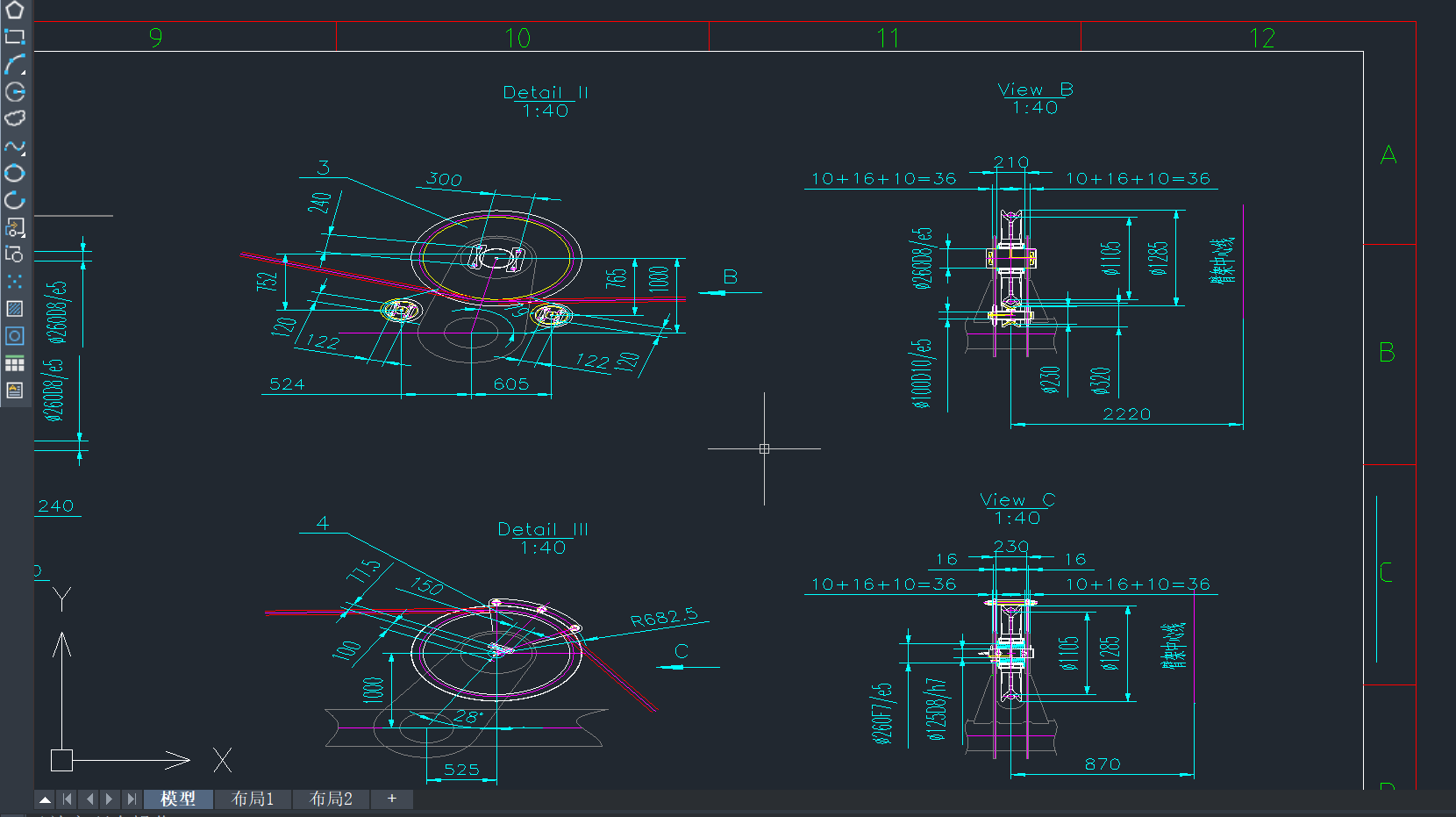The image size is (1456, 817).
Task: Click the '230' dimension in View C
Action: 1011,547
